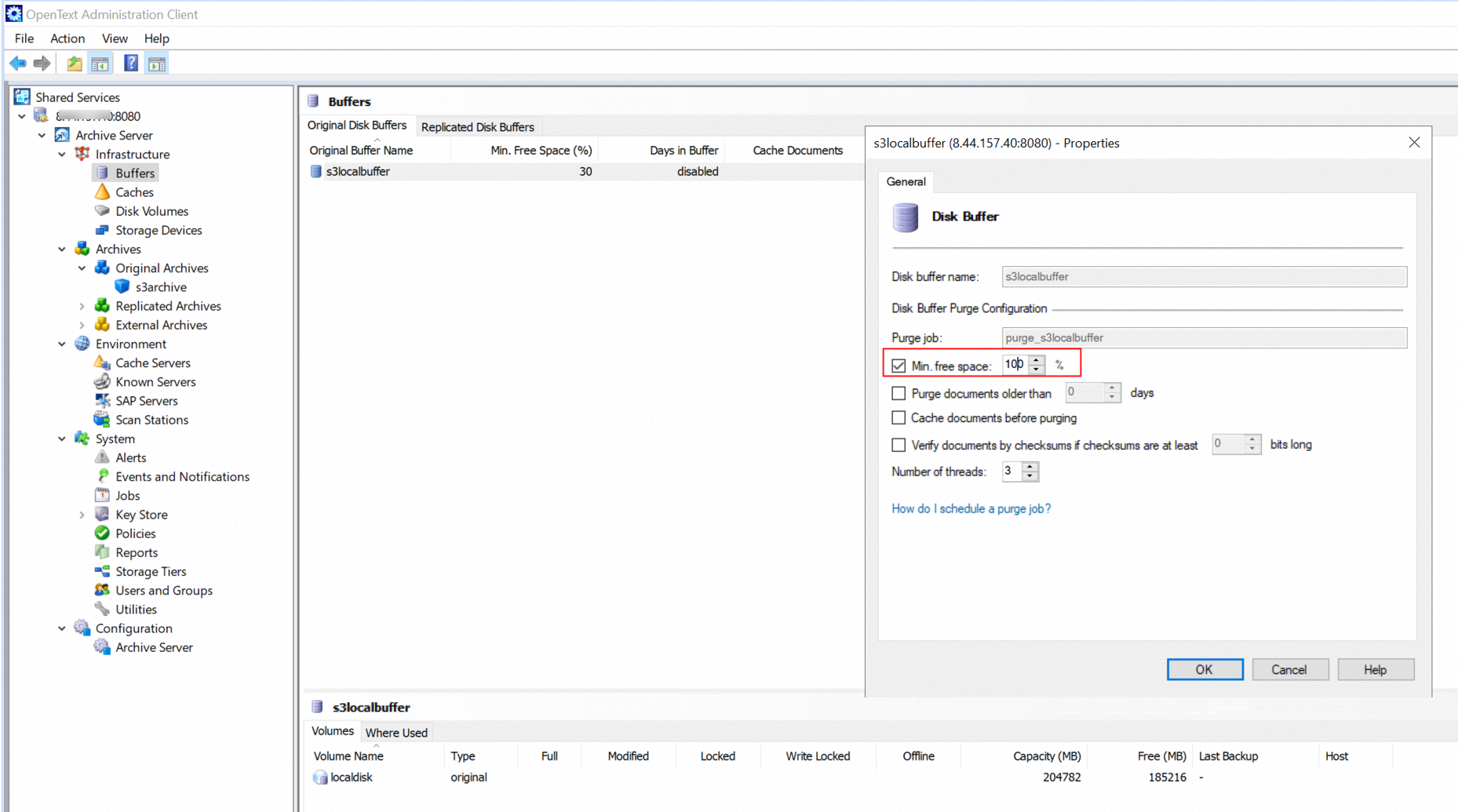
Task: Click the Number of threads field
Action: (1012, 471)
